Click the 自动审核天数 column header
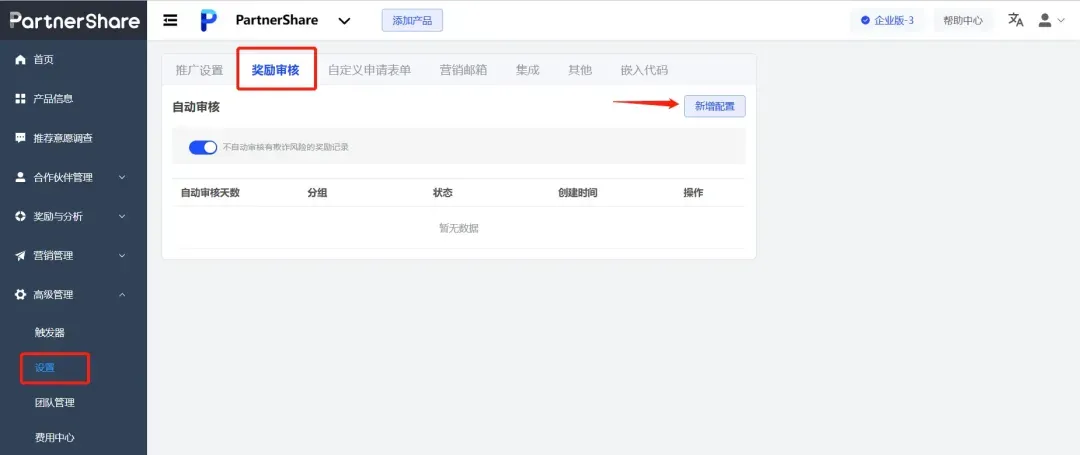The width and height of the screenshot is (1080, 455). point(210,193)
